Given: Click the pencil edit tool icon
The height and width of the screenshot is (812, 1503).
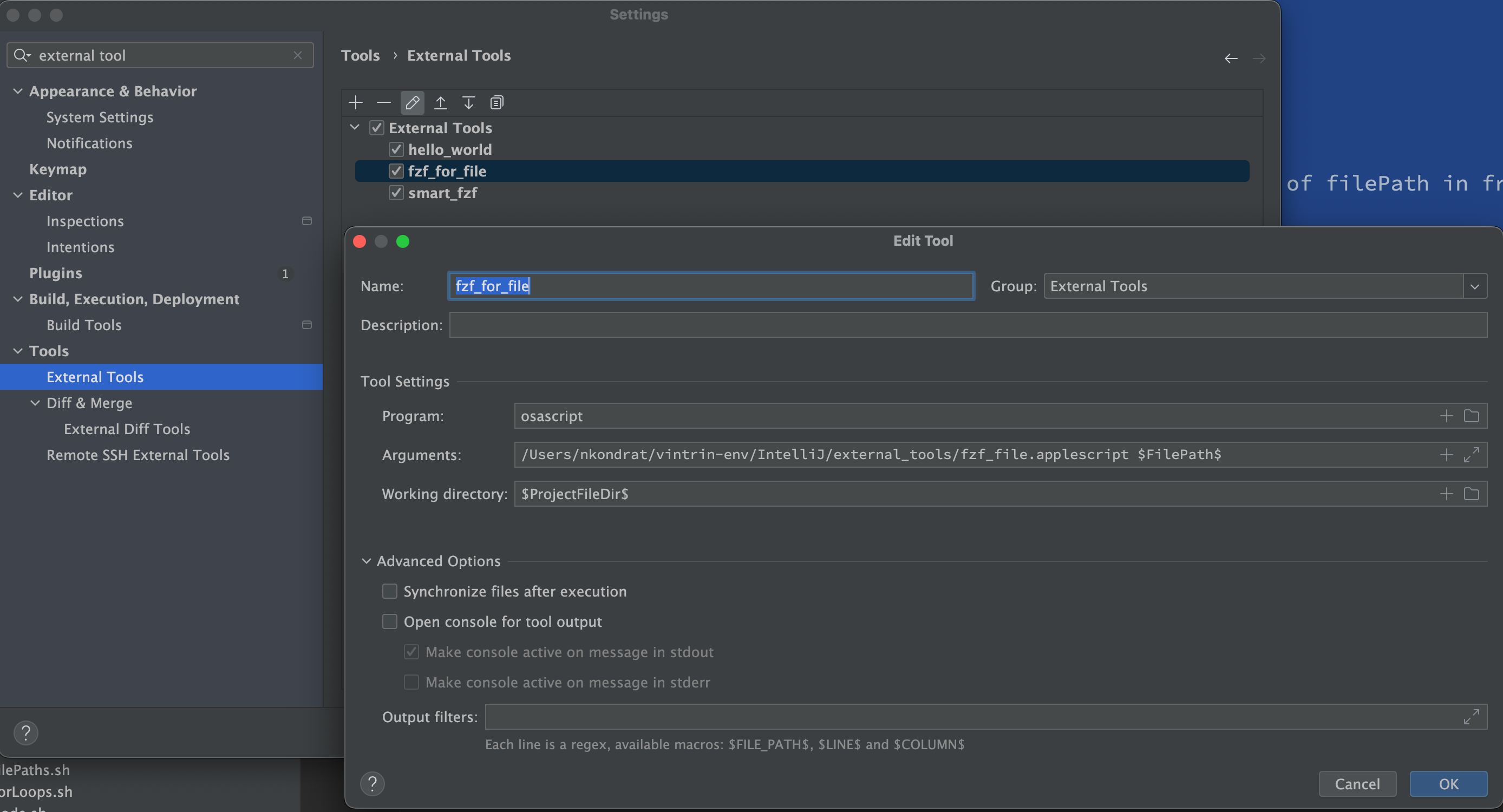Looking at the screenshot, I should click(x=412, y=103).
